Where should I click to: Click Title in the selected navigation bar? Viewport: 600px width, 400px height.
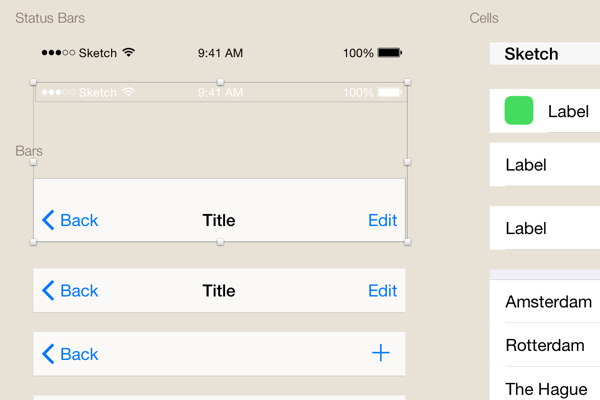coord(219,220)
